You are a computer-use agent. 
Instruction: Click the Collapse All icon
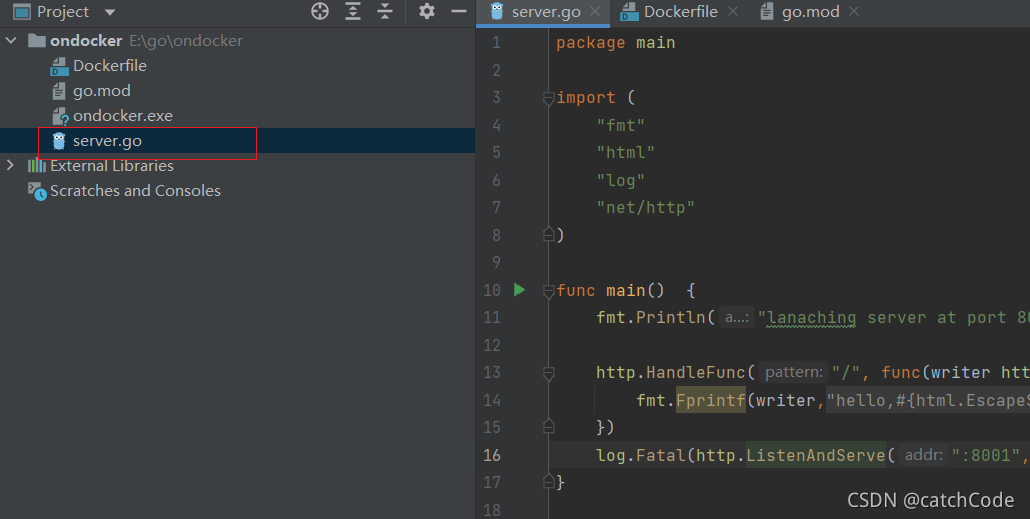pos(385,11)
